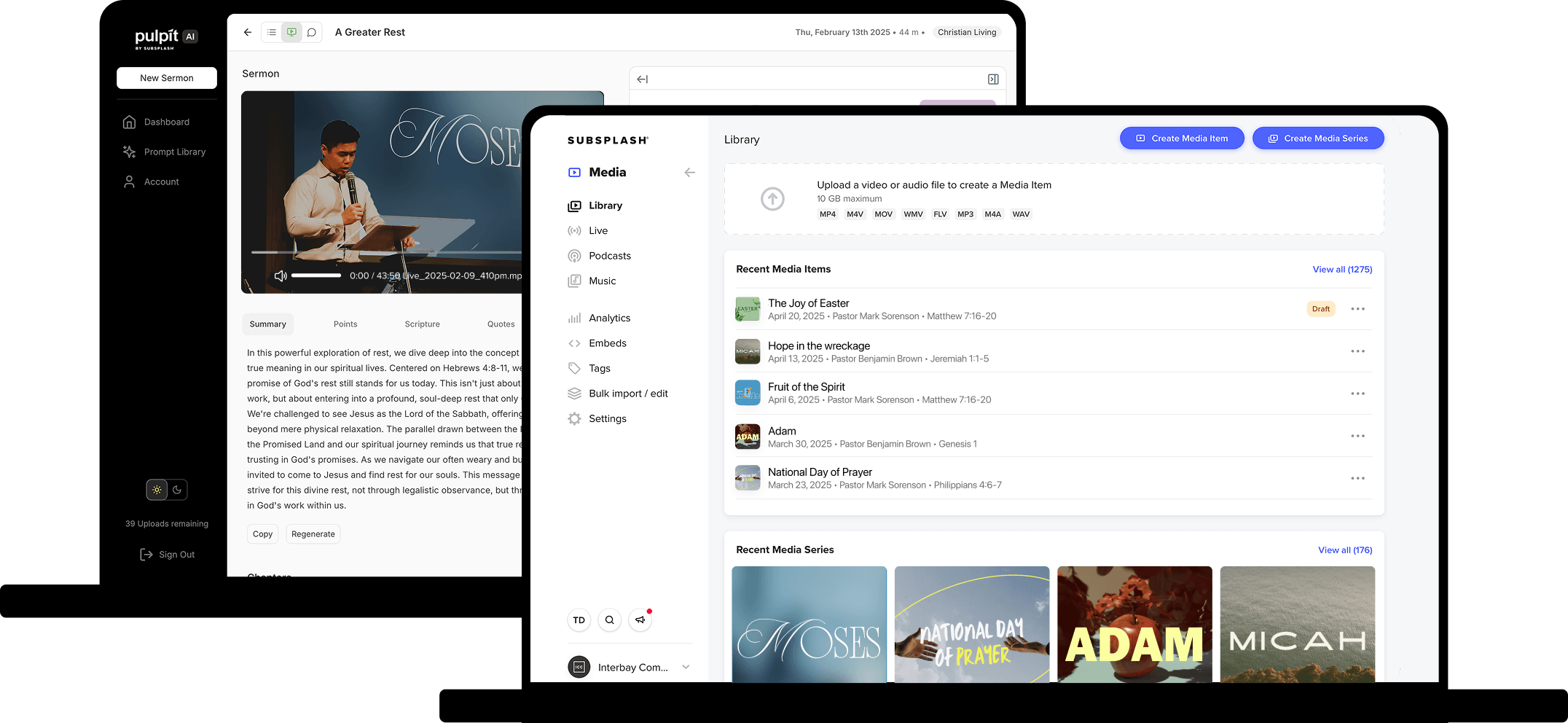Open announcements megaphone icon
This screenshot has width=1568, height=723.
(640, 620)
